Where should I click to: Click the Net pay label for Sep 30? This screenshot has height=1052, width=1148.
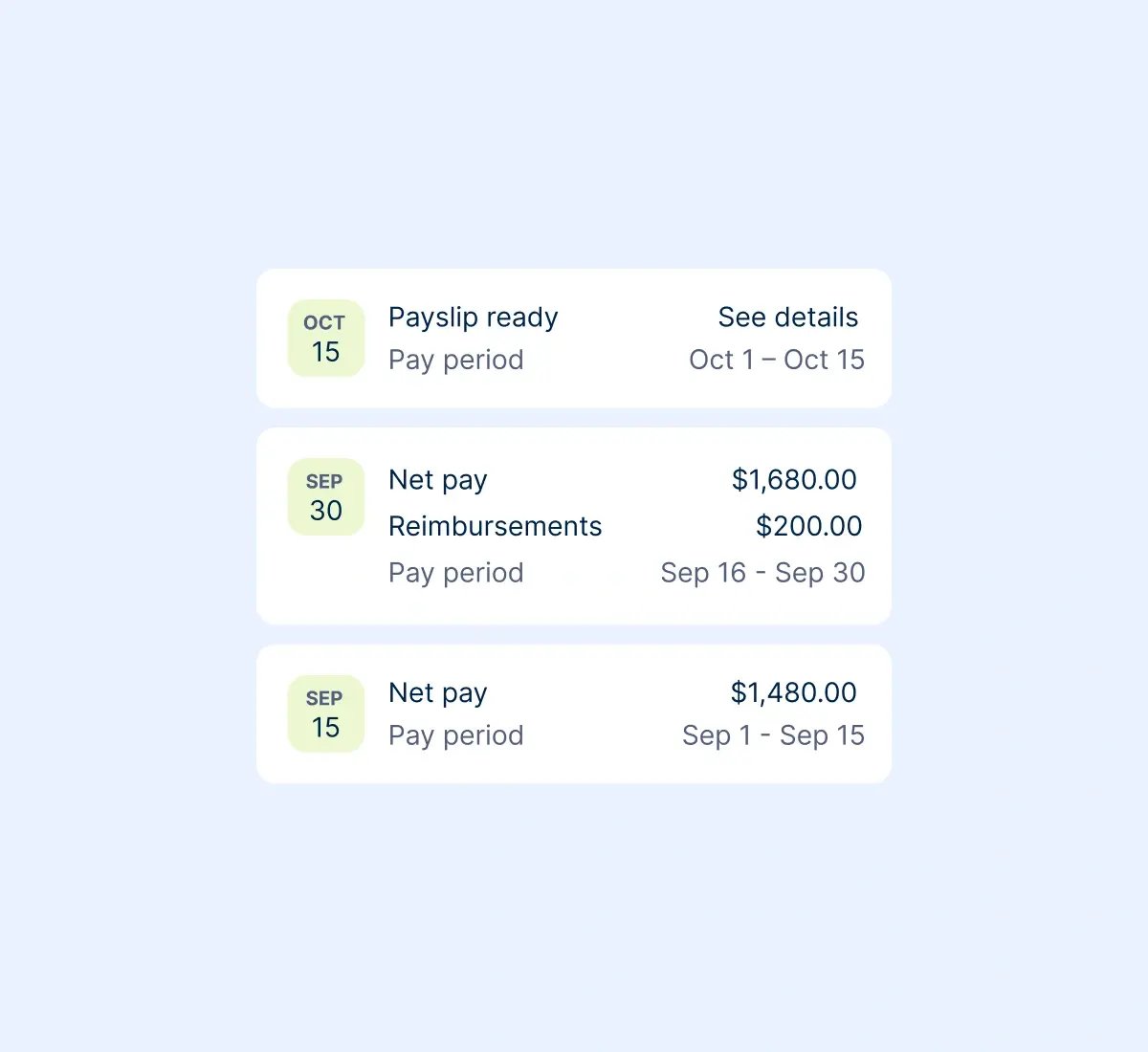pos(437,480)
